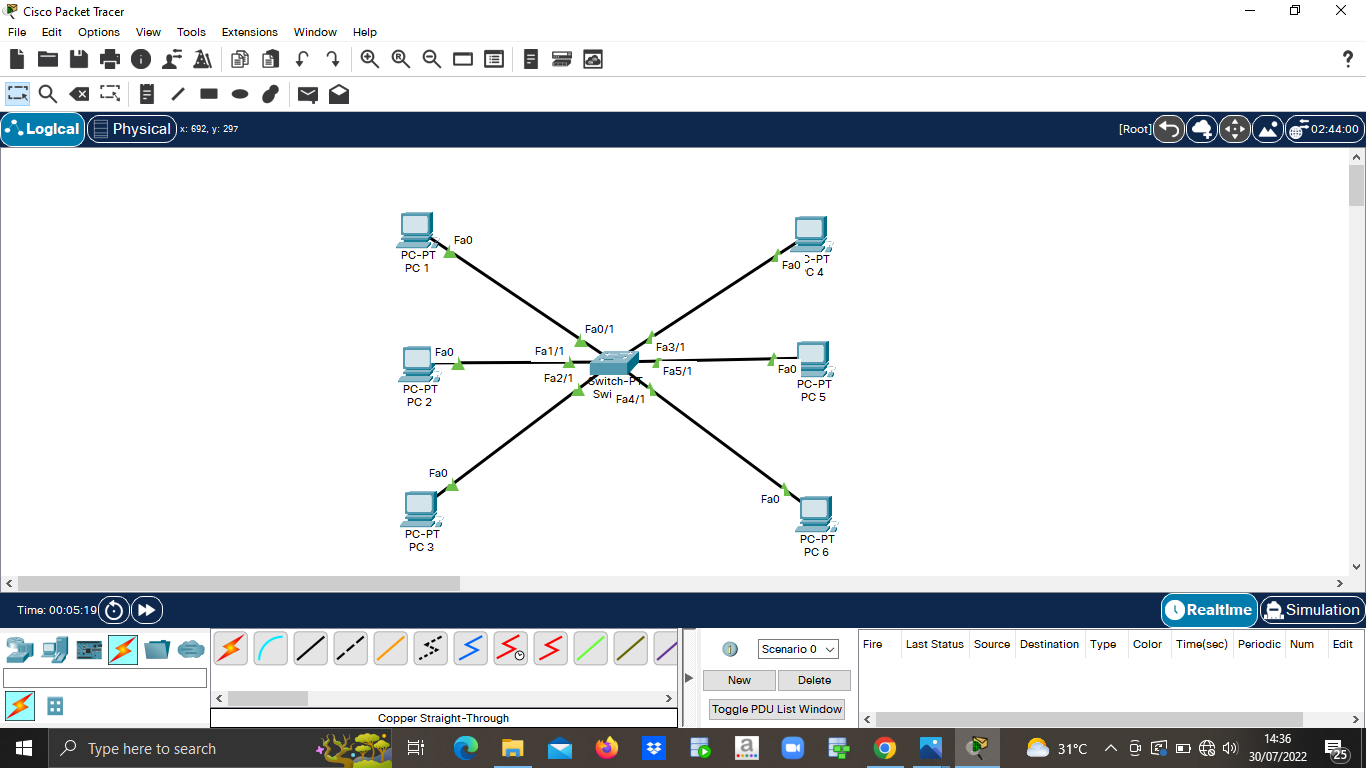Select the PC 1 device icon
This screenshot has width=1366, height=768.
[416, 231]
